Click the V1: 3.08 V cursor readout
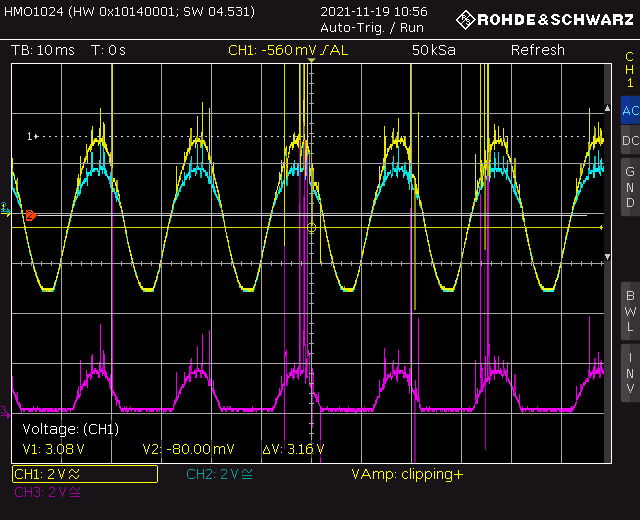 coord(53,449)
